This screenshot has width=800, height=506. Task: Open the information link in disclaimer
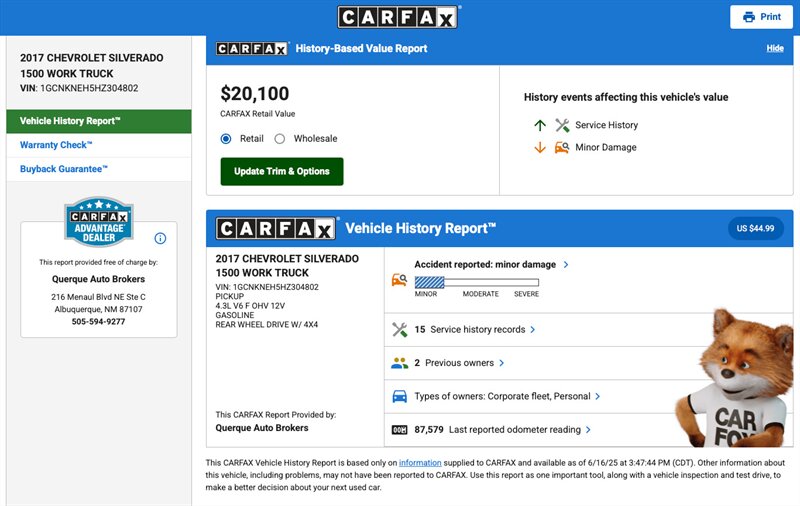pyautogui.click(x=420, y=462)
